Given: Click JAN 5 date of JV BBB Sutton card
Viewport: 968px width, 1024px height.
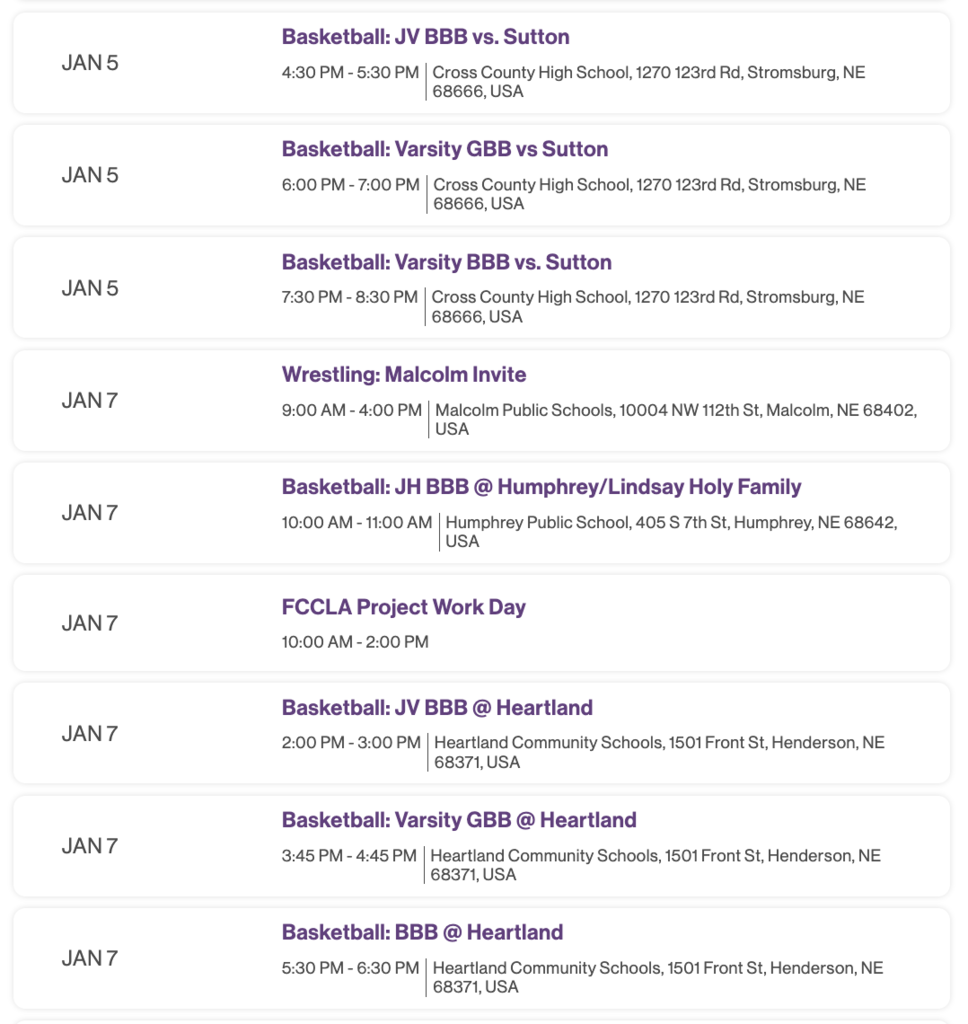Looking at the screenshot, I should click(x=90, y=63).
